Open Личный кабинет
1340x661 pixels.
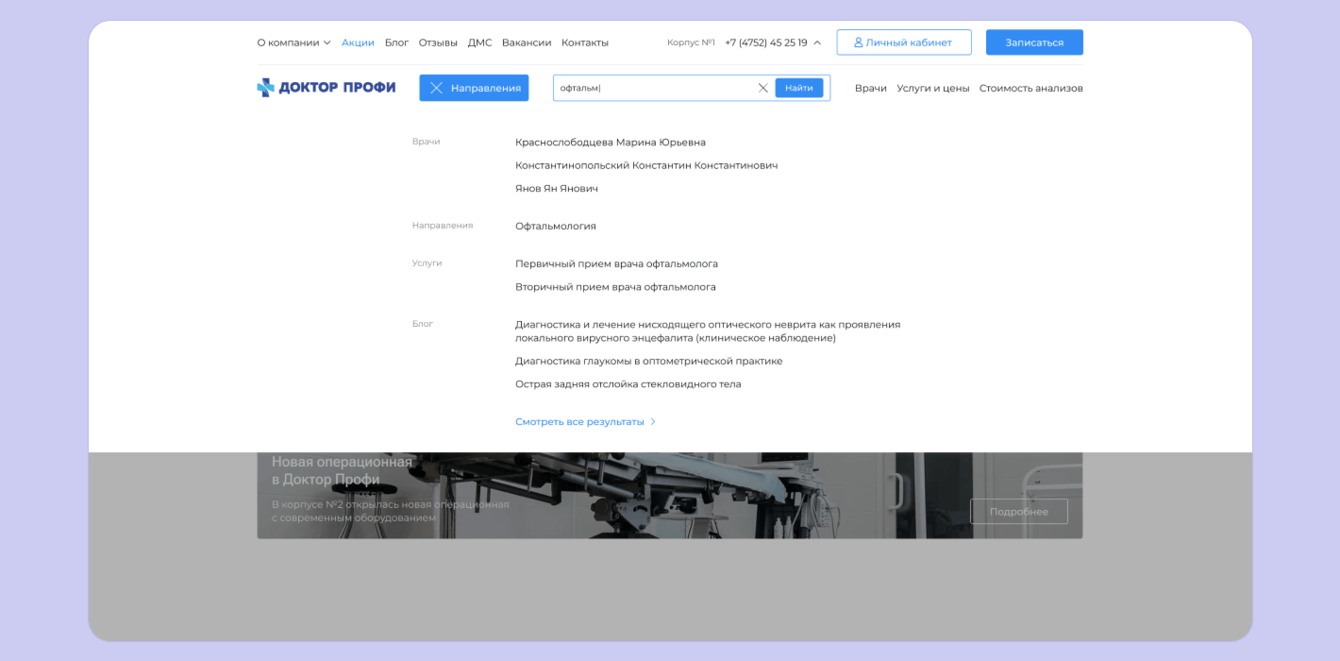pos(904,43)
